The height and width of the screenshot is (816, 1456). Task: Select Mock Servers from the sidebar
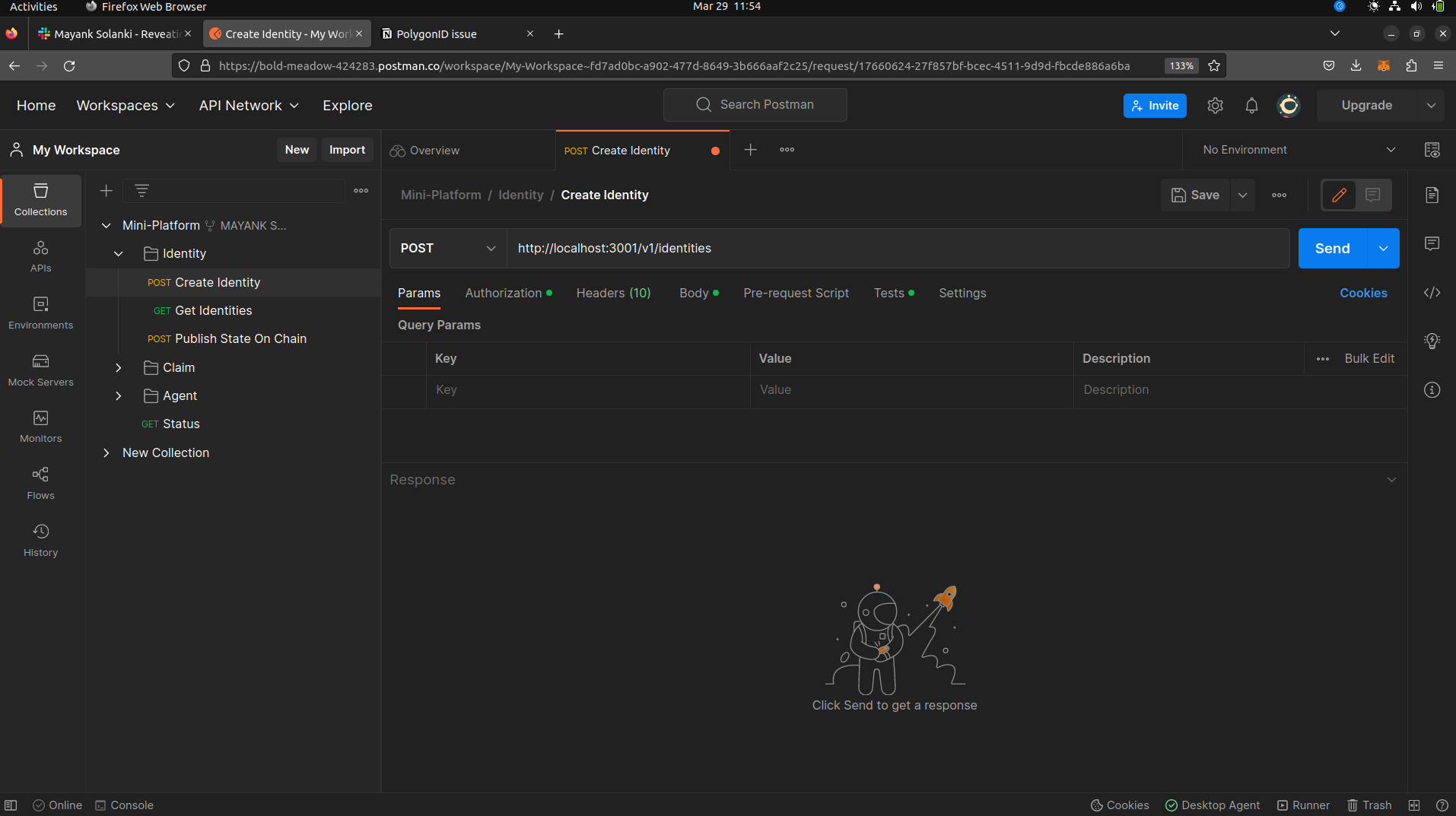point(40,369)
